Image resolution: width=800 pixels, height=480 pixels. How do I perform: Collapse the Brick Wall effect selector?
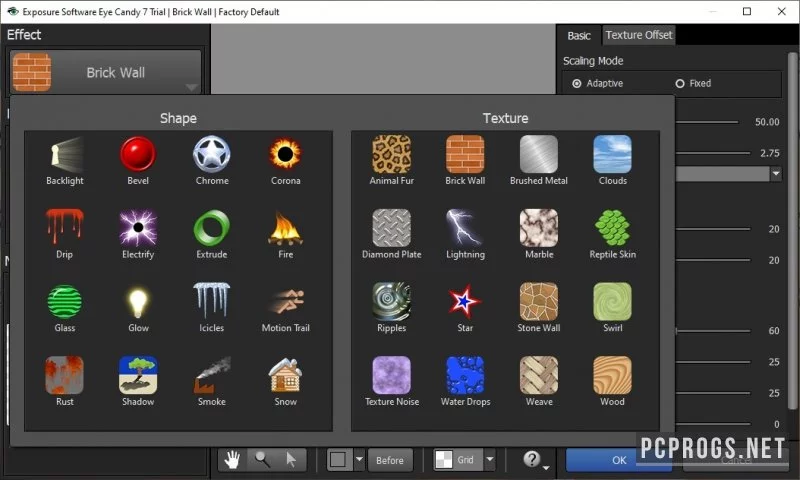106,72
